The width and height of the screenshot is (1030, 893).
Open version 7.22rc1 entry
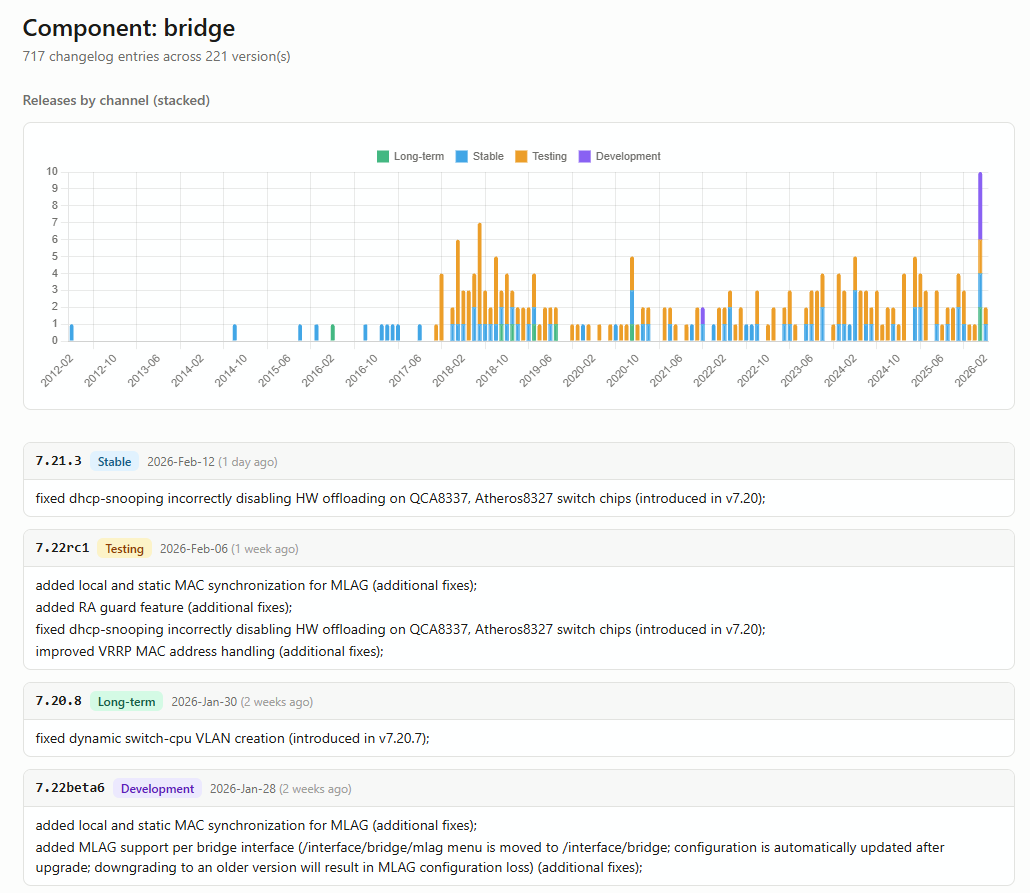(62, 548)
